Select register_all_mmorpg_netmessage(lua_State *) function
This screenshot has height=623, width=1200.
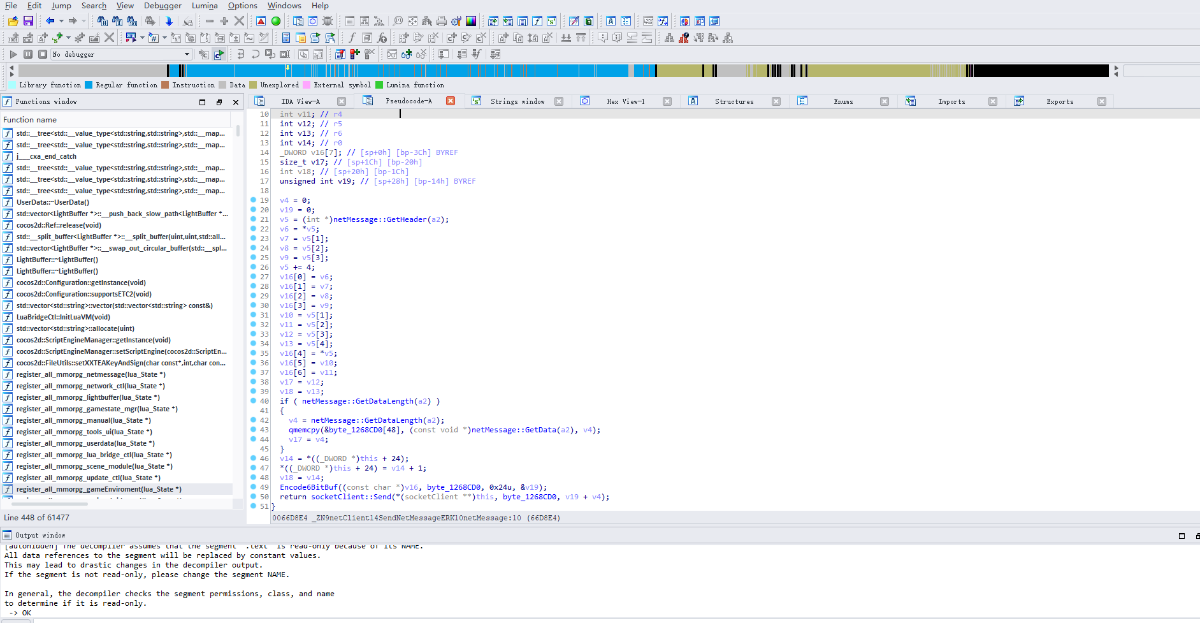point(90,373)
